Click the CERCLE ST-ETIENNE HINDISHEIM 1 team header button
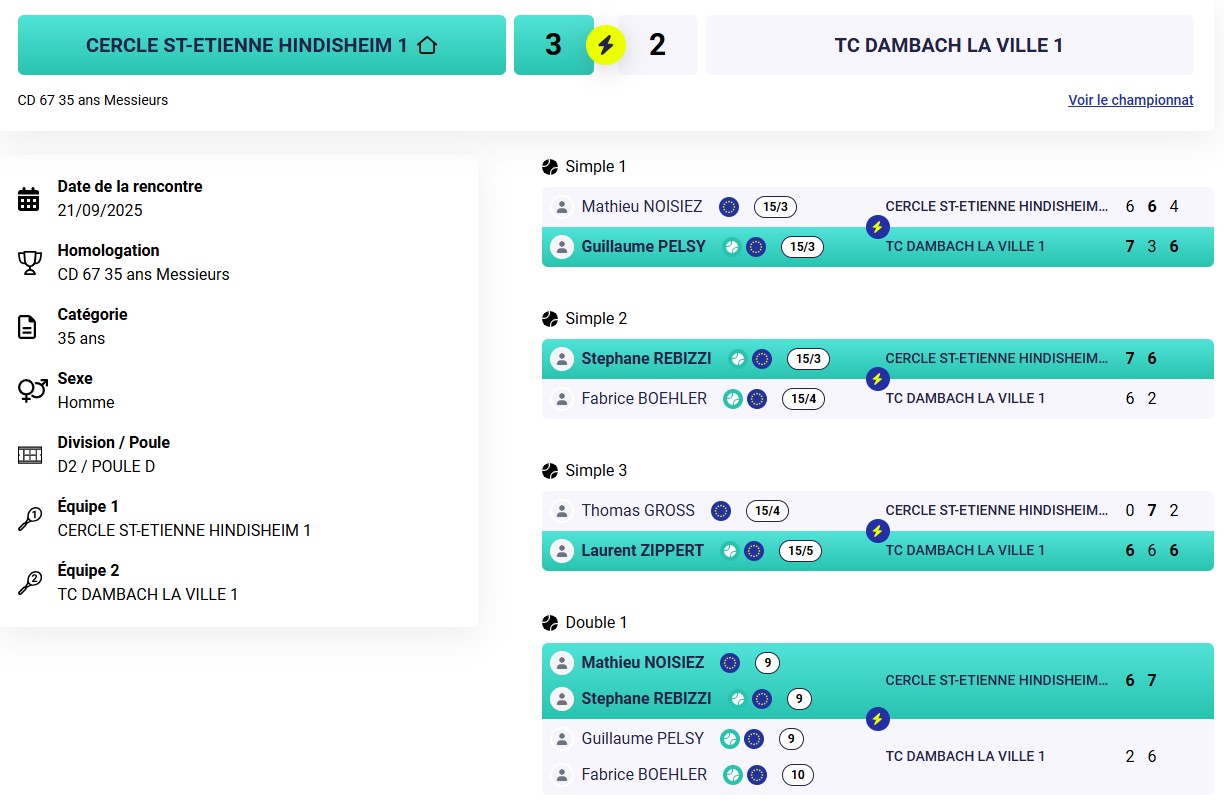 pyautogui.click(x=261, y=45)
